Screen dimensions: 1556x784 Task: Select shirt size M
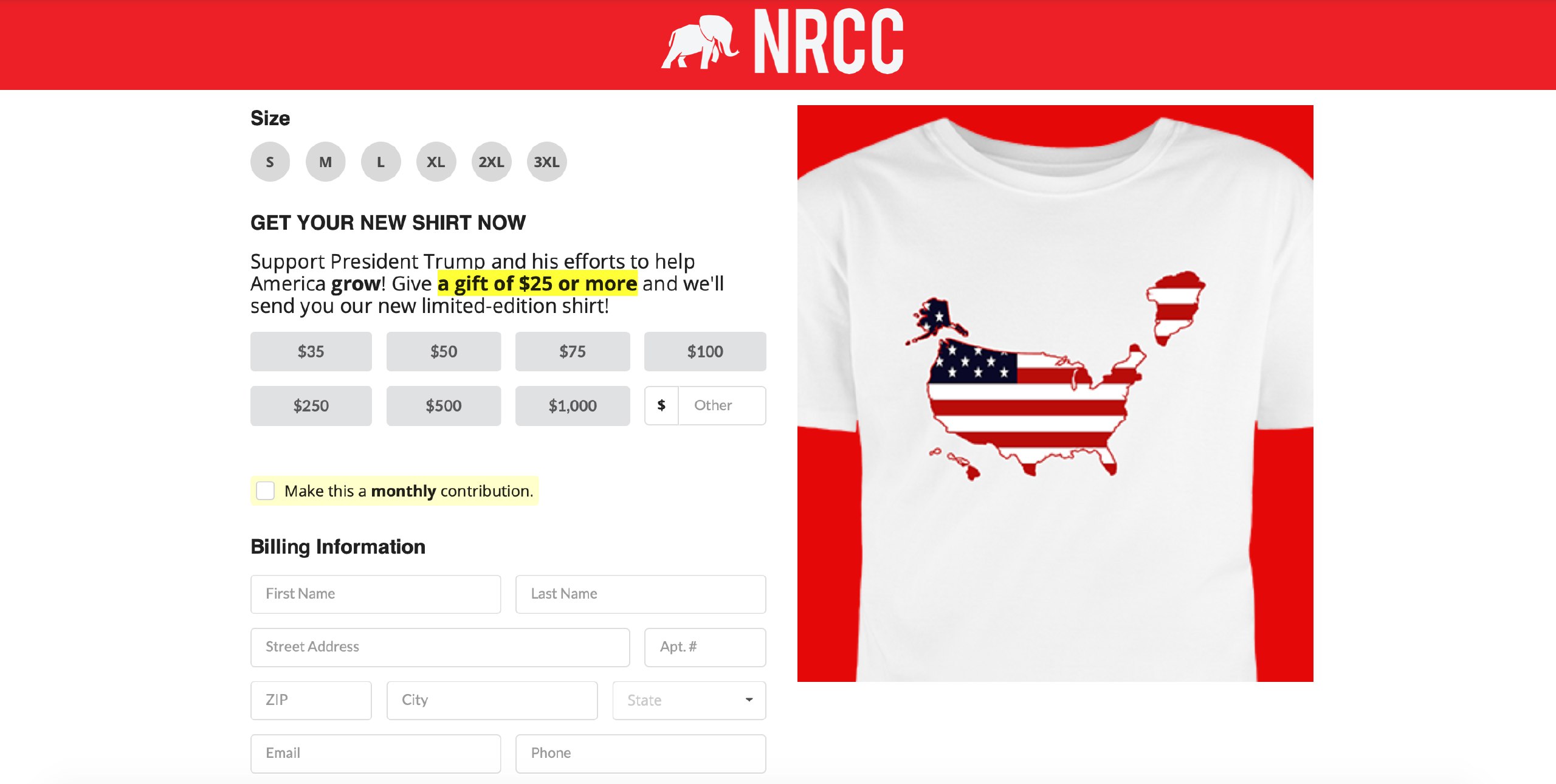tap(325, 162)
